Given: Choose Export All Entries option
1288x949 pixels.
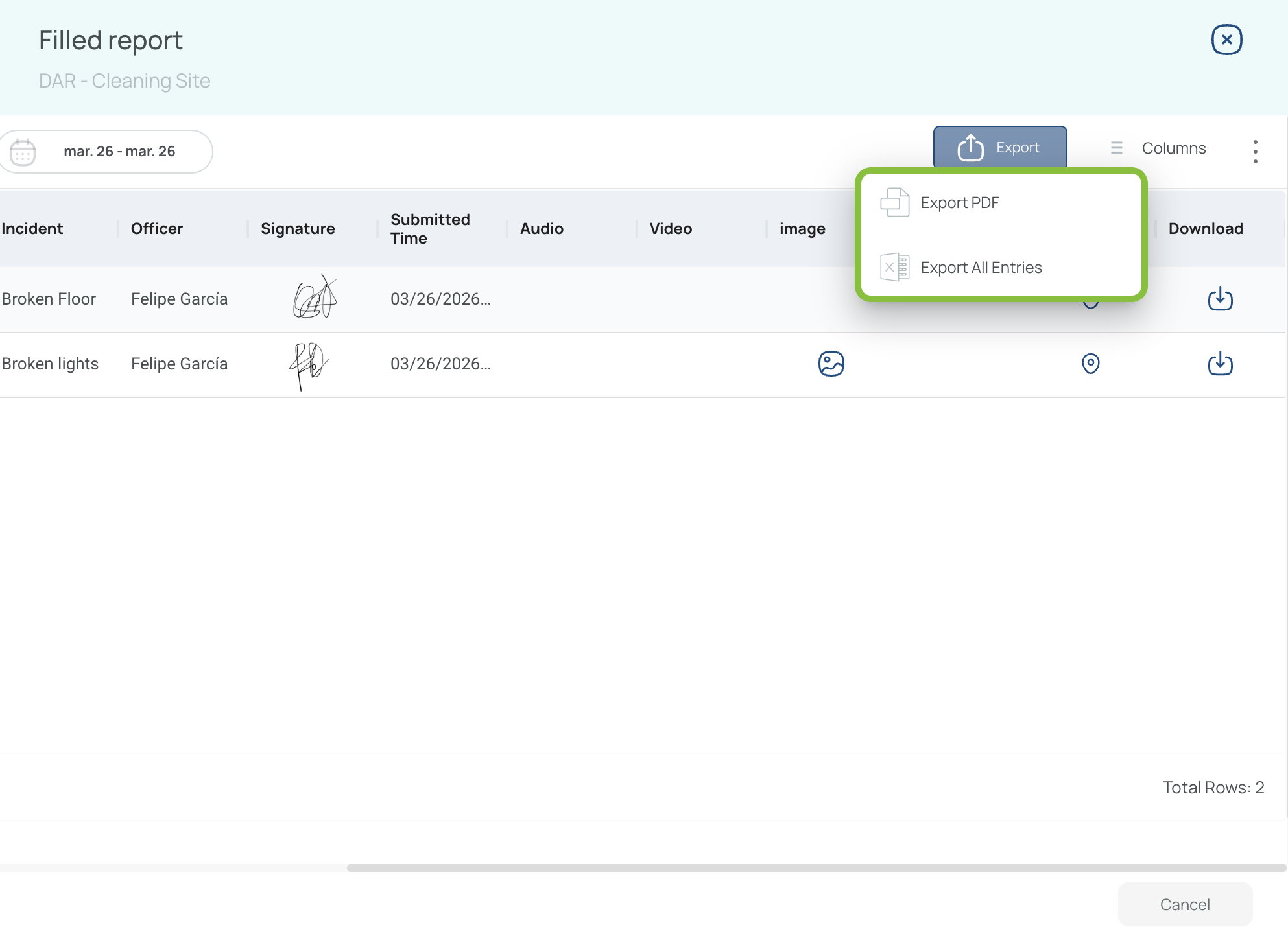Looking at the screenshot, I should tap(981, 268).
